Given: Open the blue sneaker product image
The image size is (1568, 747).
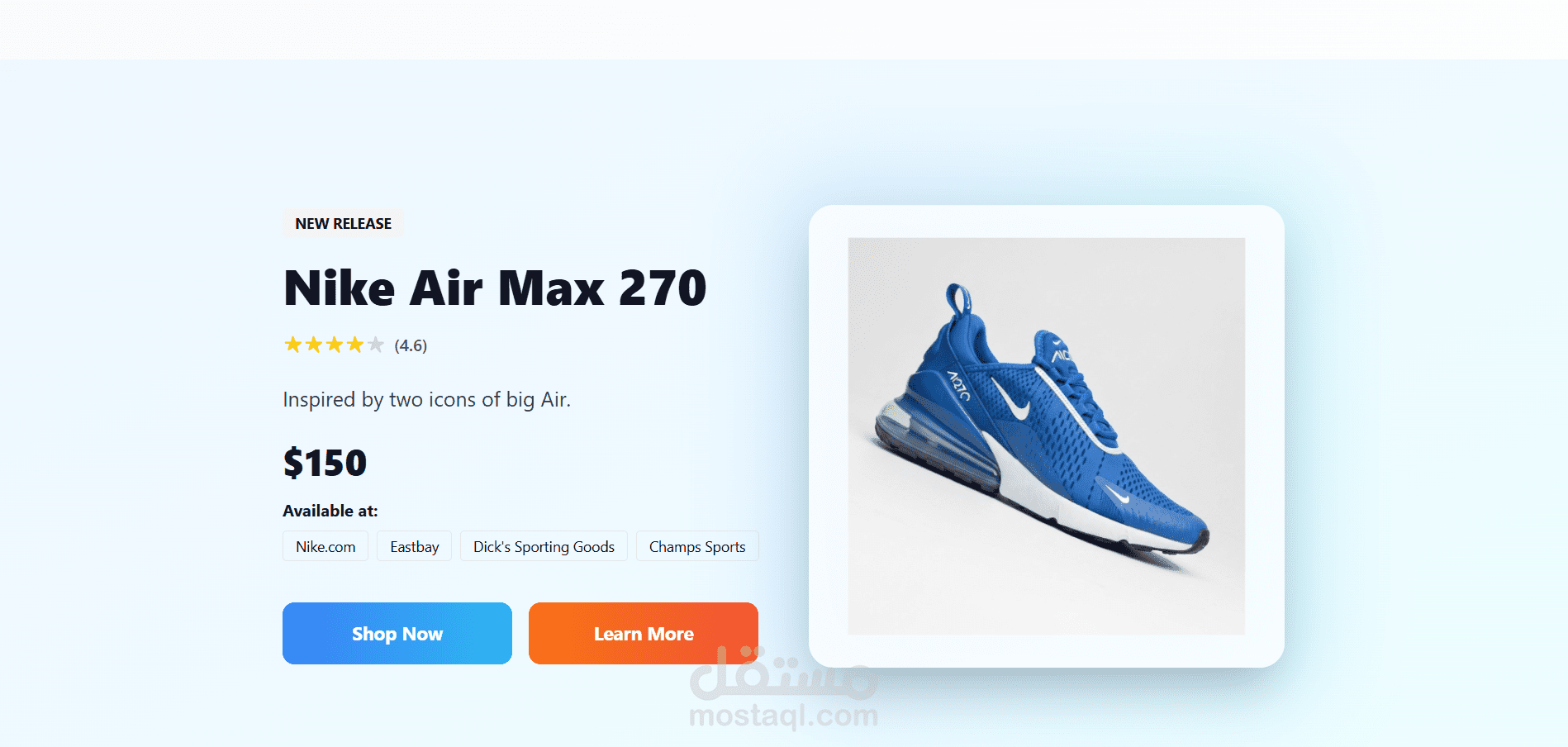Looking at the screenshot, I should click(x=1047, y=436).
